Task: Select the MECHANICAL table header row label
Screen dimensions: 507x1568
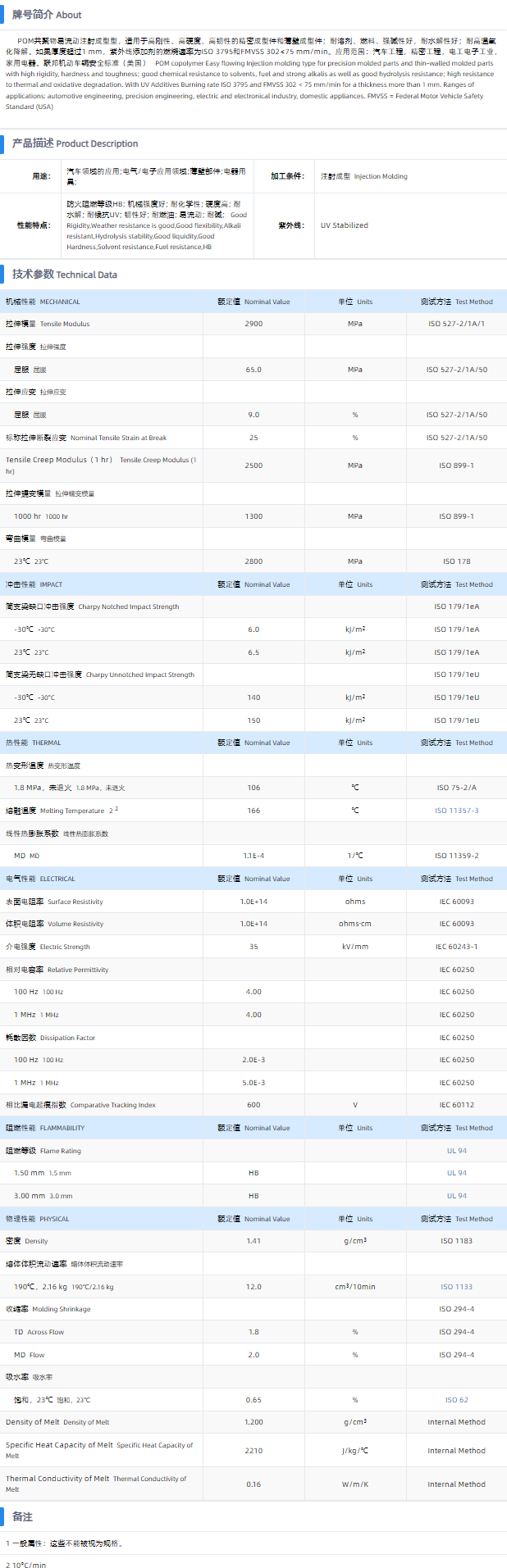Action: 43,302
